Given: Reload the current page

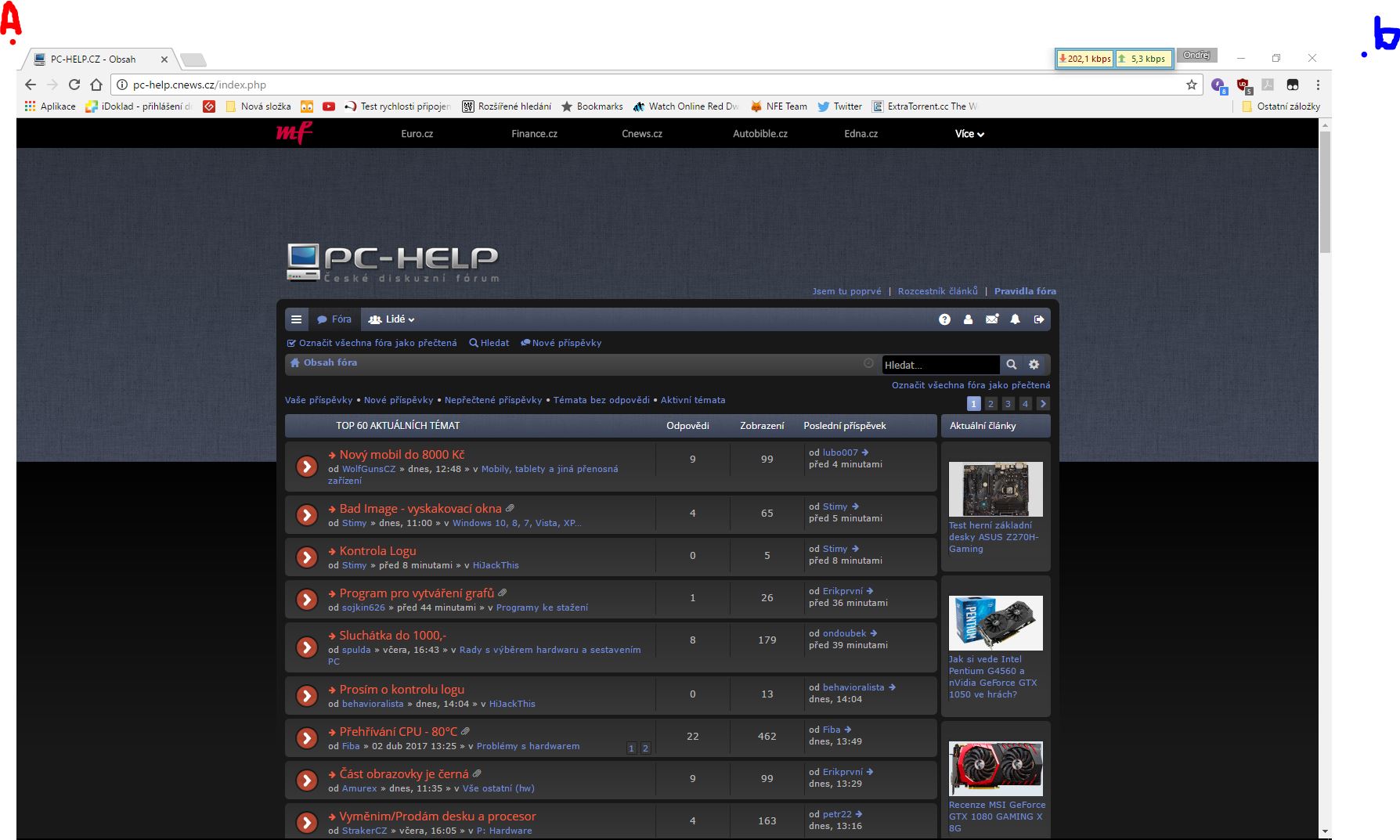Looking at the screenshot, I should pos(74,85).
